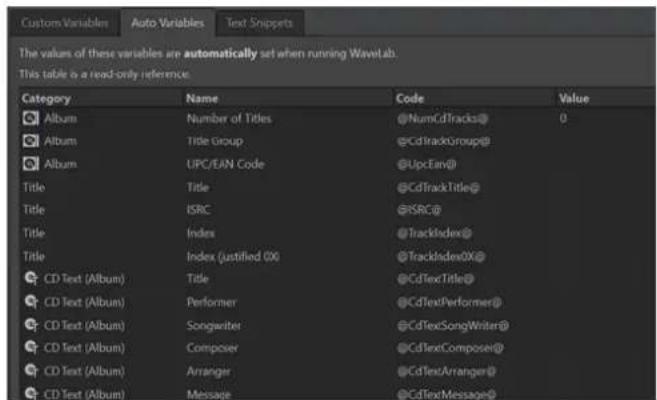Select the ISRC name cell
Viewport: 657px width, 400px height.
pyautogui.click(x=199, y=209)
